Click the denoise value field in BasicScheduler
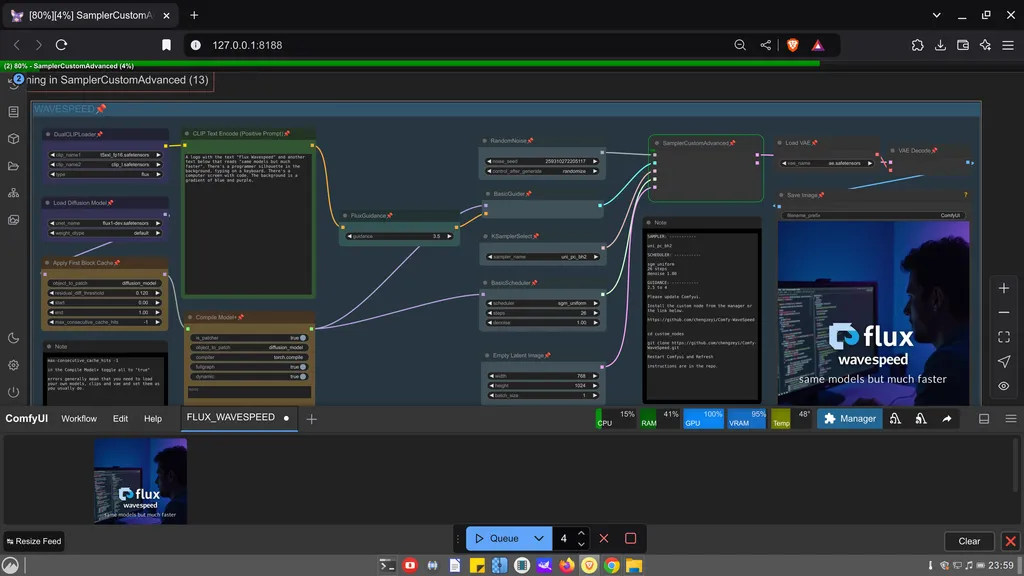The width and height of the screenshot is (1024, 576). [x=543, y=323]
